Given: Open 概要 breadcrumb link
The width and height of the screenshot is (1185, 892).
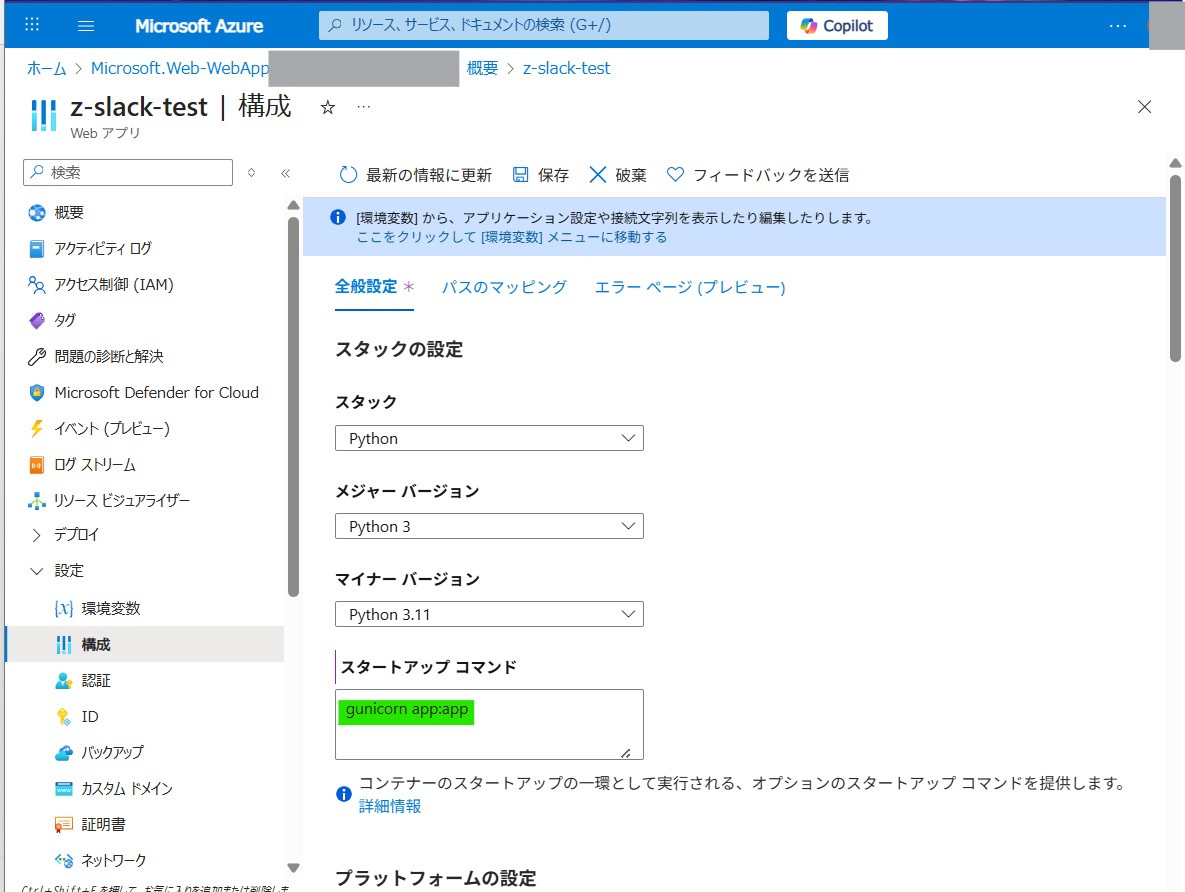Looking at the screenshot, I should click(x=482, y=68).
